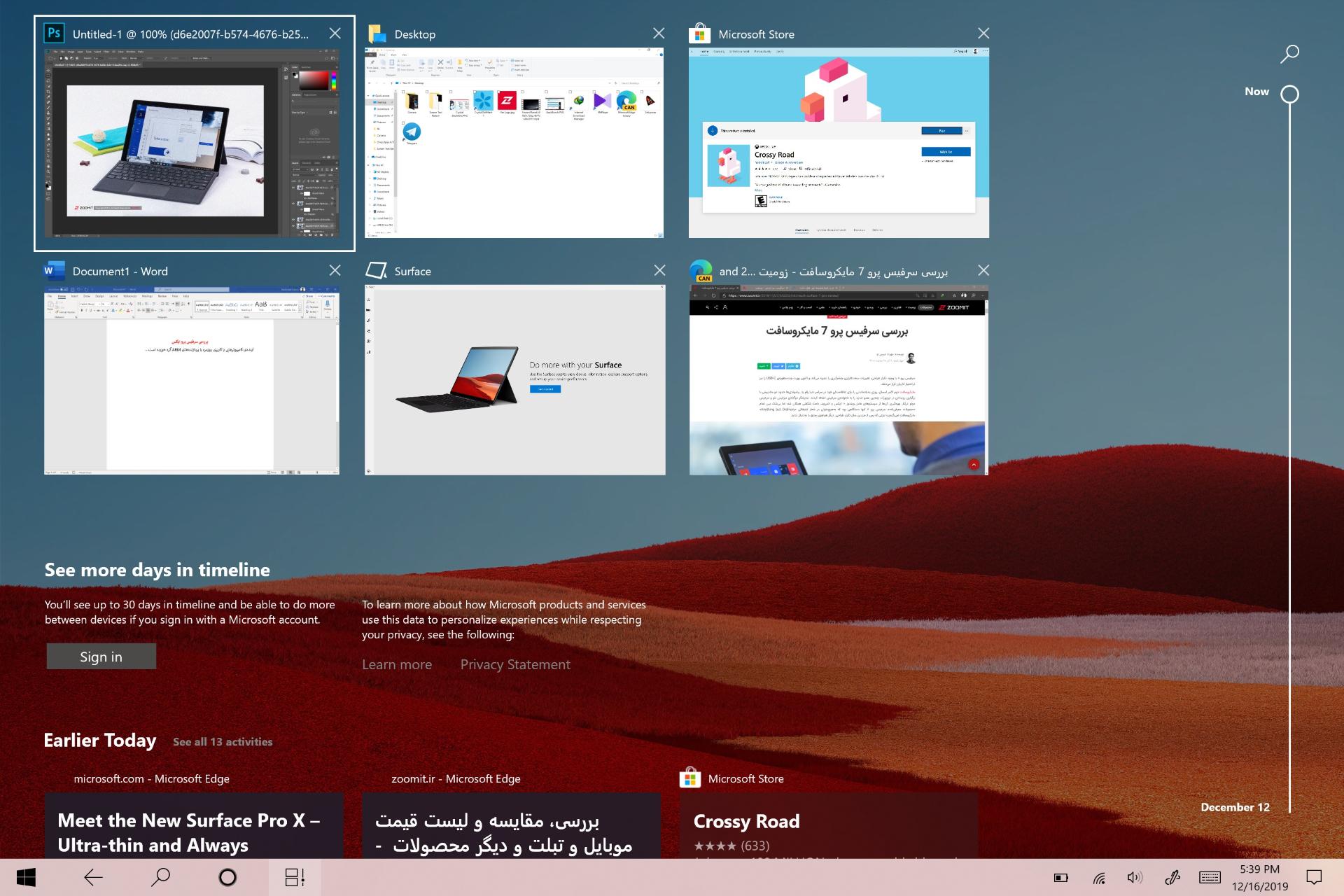Open the Learn more link
The image size is (1344, 896).
pos(397,664)
